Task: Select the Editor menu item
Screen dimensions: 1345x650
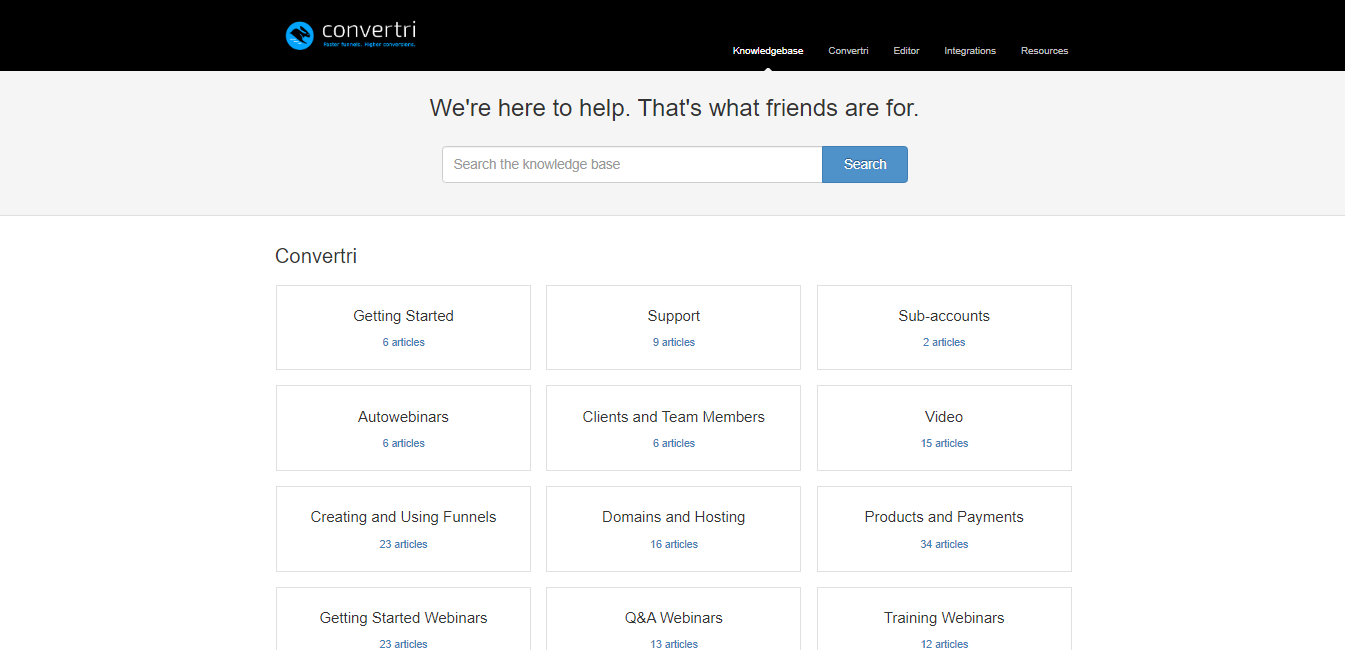Action: click(x=906, y=51)
